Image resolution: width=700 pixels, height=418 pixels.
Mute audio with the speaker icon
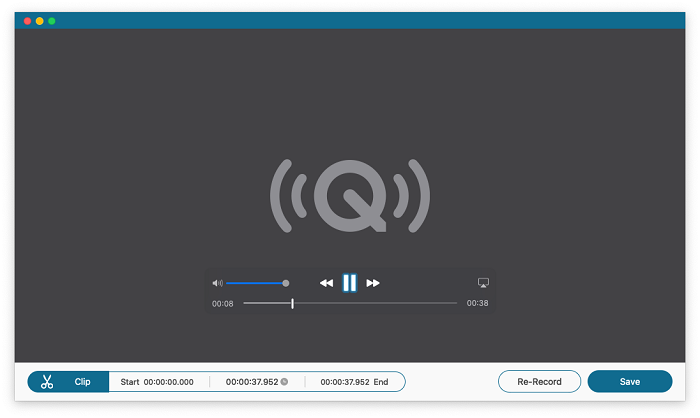tap(217, 283)
